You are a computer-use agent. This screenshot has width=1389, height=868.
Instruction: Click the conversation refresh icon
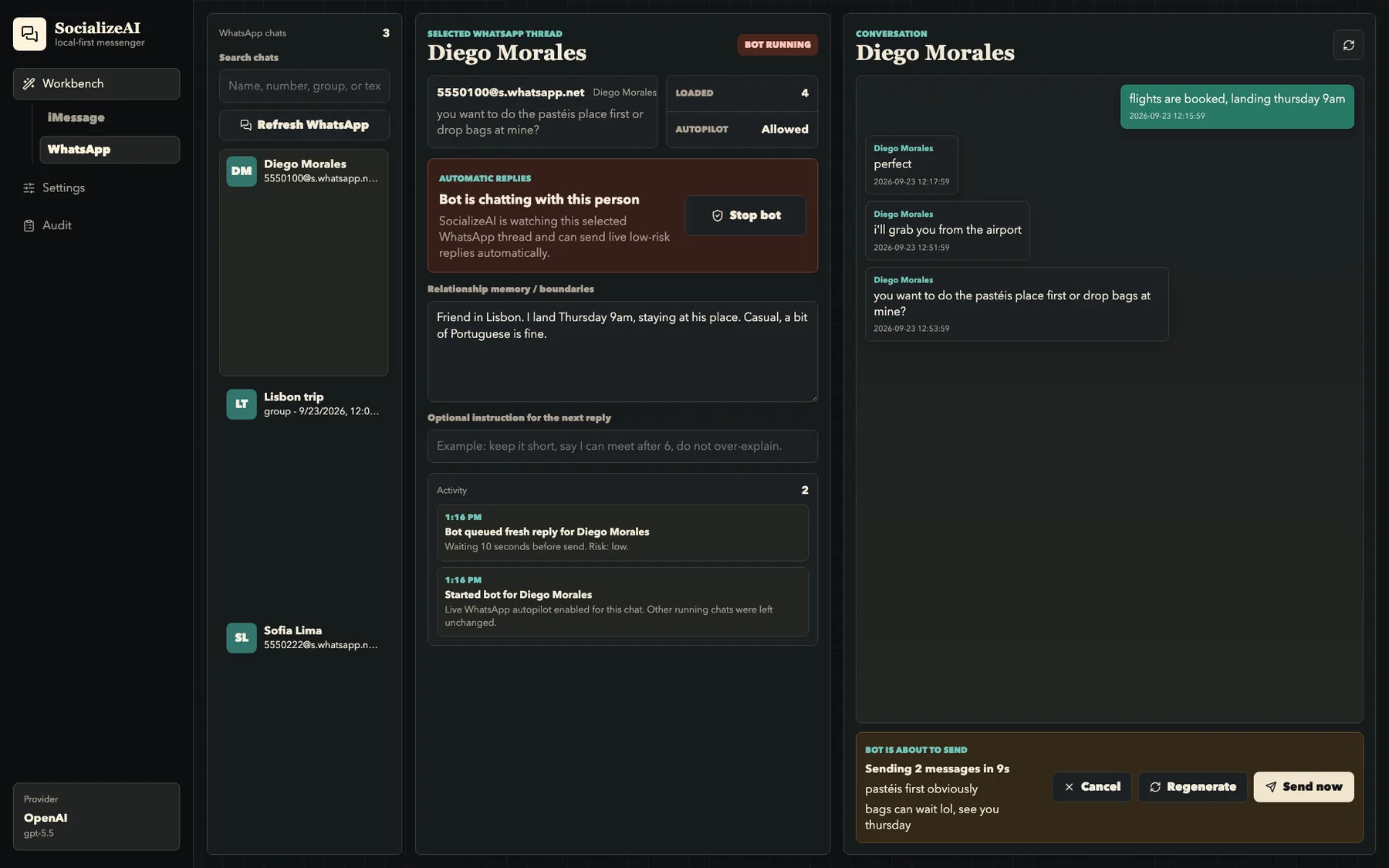1348,45
